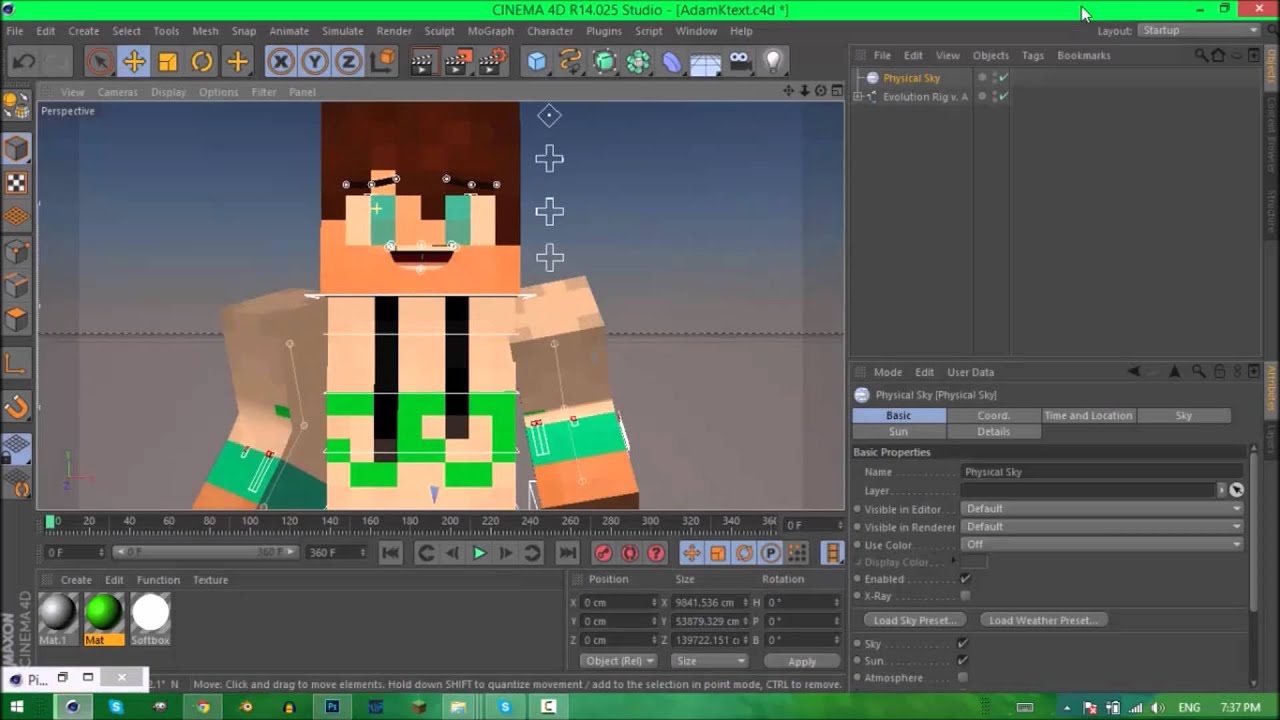Image resolution: width=1280 pixels, height=720 pixels.
Task: Click the Apply coordinates button
Action: pyautogui.click(x=802, y=661)
